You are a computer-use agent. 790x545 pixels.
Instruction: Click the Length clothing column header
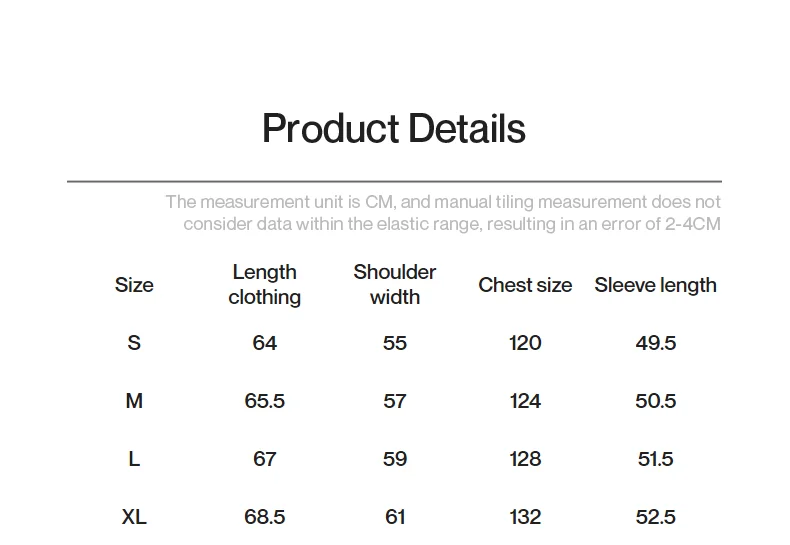tap(265, 285)
